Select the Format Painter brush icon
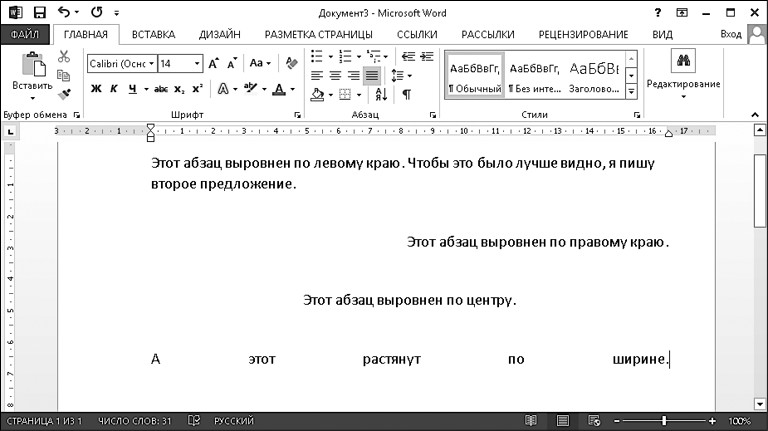This screenshot has height=431, width=768. coord(64,95)
